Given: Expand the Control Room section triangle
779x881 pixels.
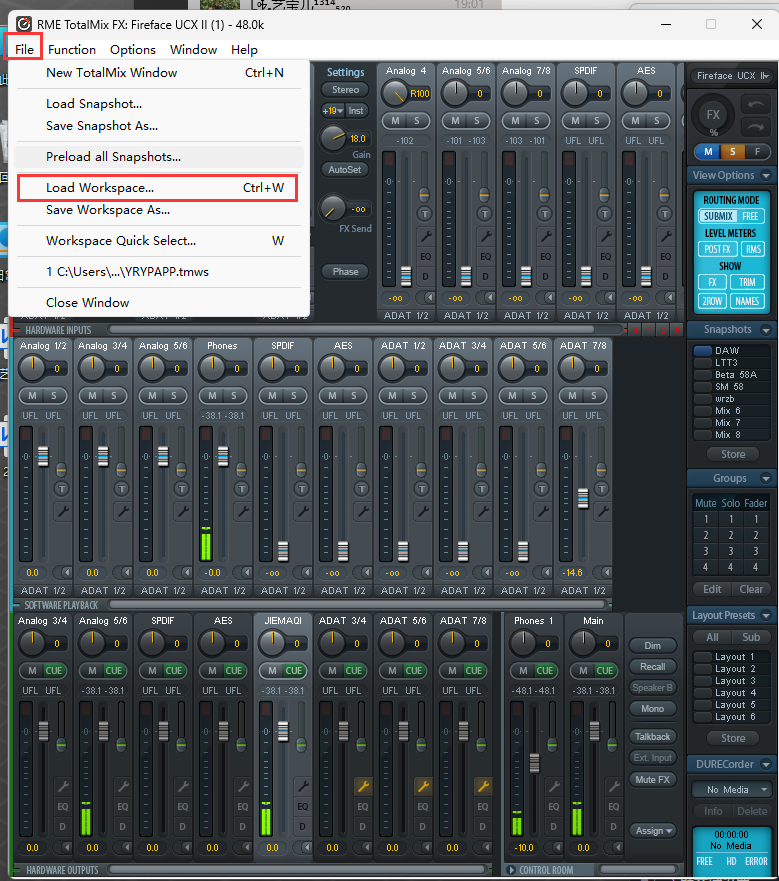Looking at the screenshot, I should coord(511,870).
